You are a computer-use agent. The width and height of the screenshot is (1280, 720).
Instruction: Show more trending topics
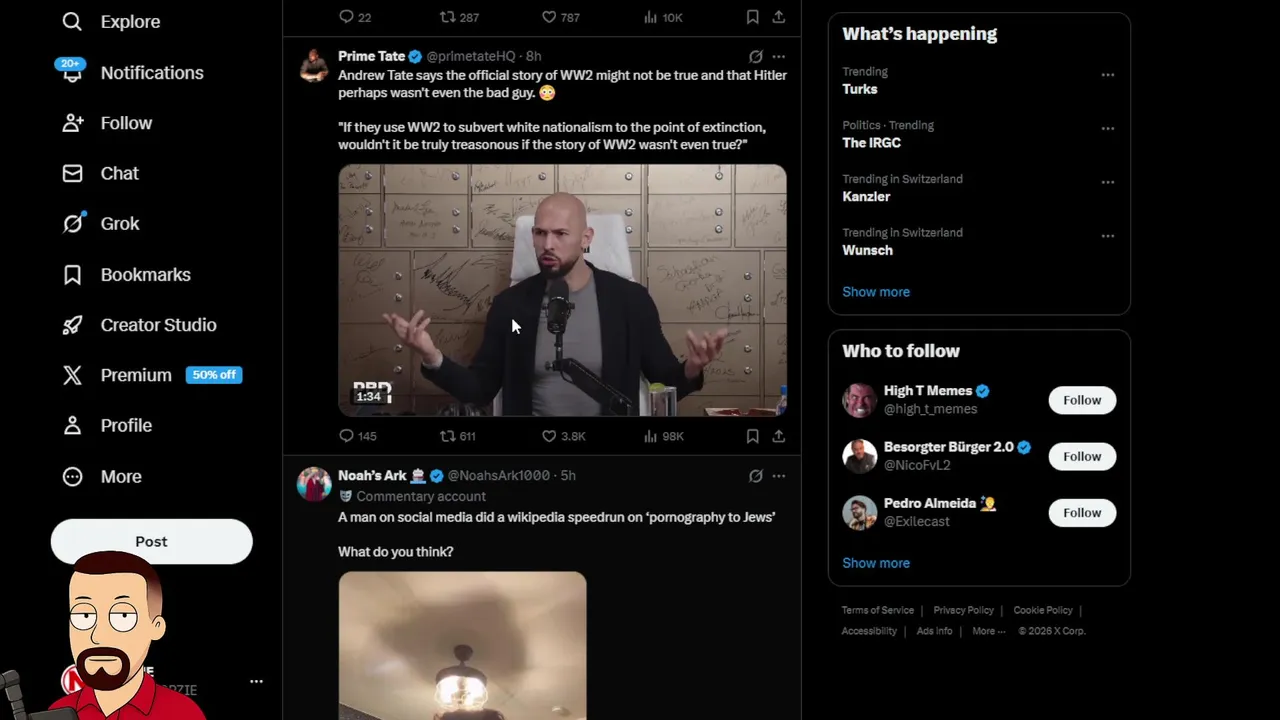click(x=876, y=292)
